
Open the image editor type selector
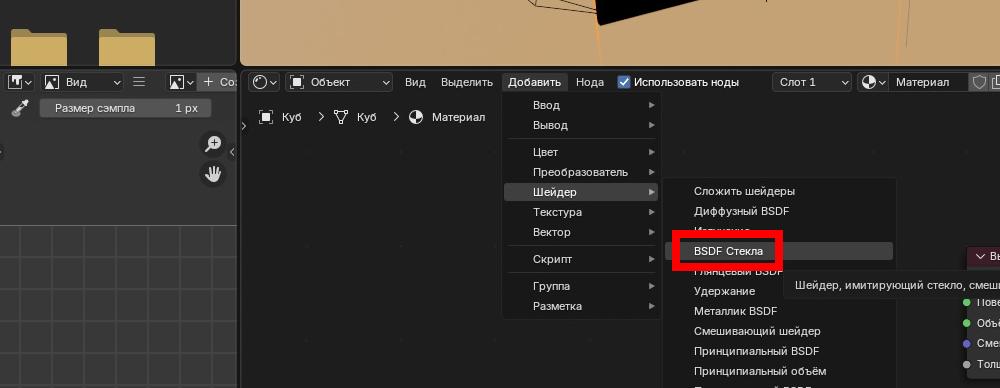[x=20, y=82]
